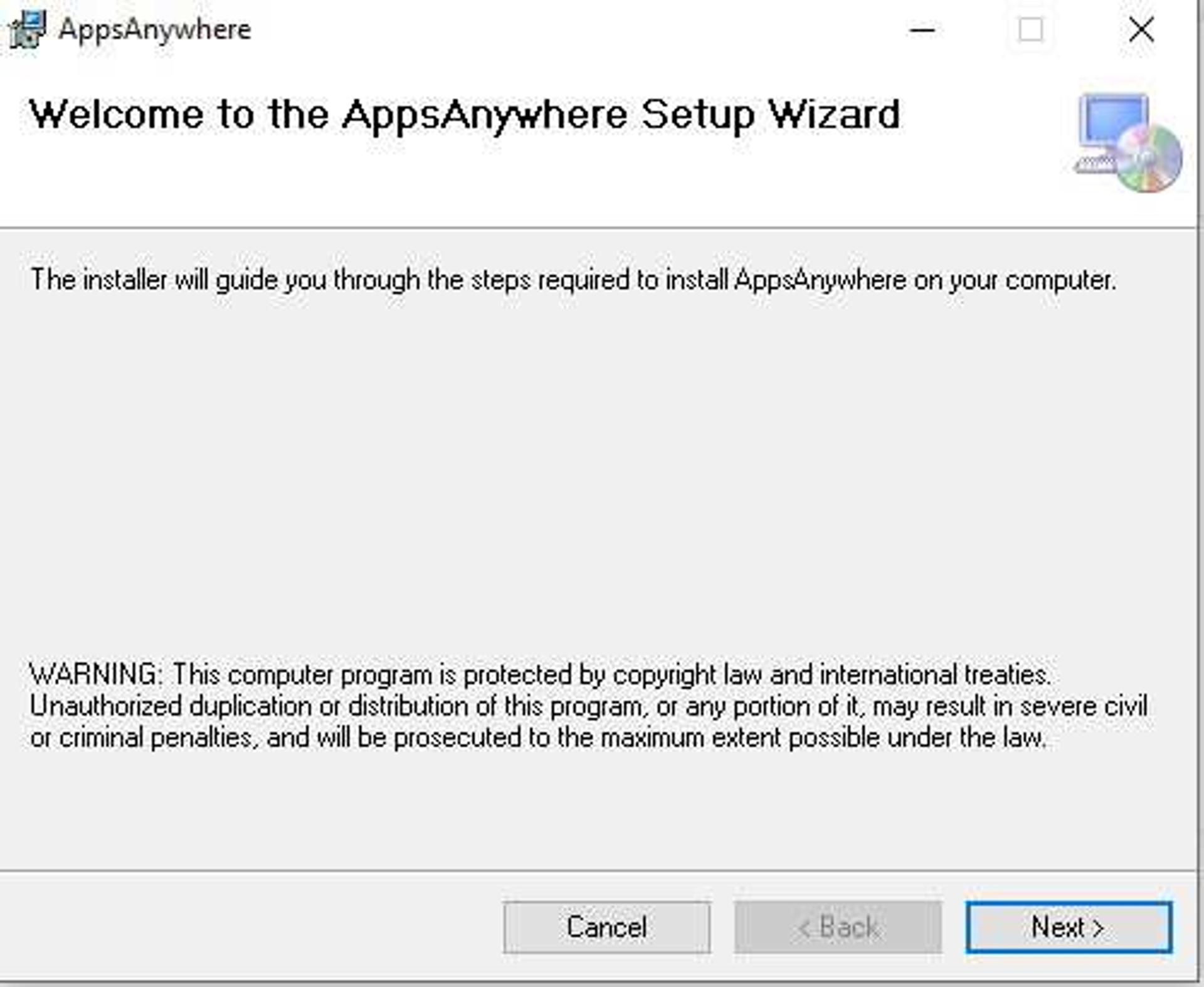
Task: Click the word WARNING: in the copyright notice
Action: 97,675
